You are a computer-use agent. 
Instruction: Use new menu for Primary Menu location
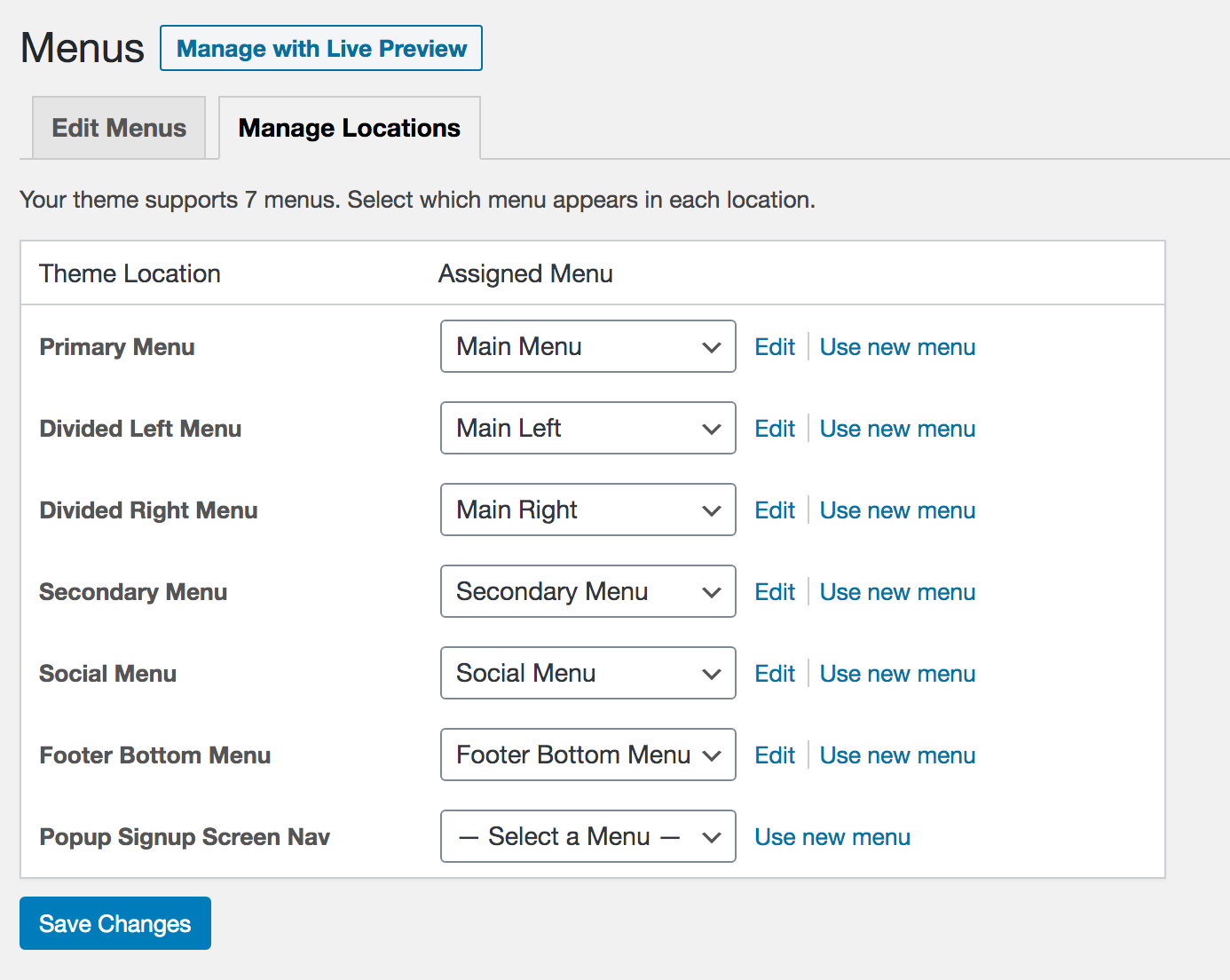(896, 347)
